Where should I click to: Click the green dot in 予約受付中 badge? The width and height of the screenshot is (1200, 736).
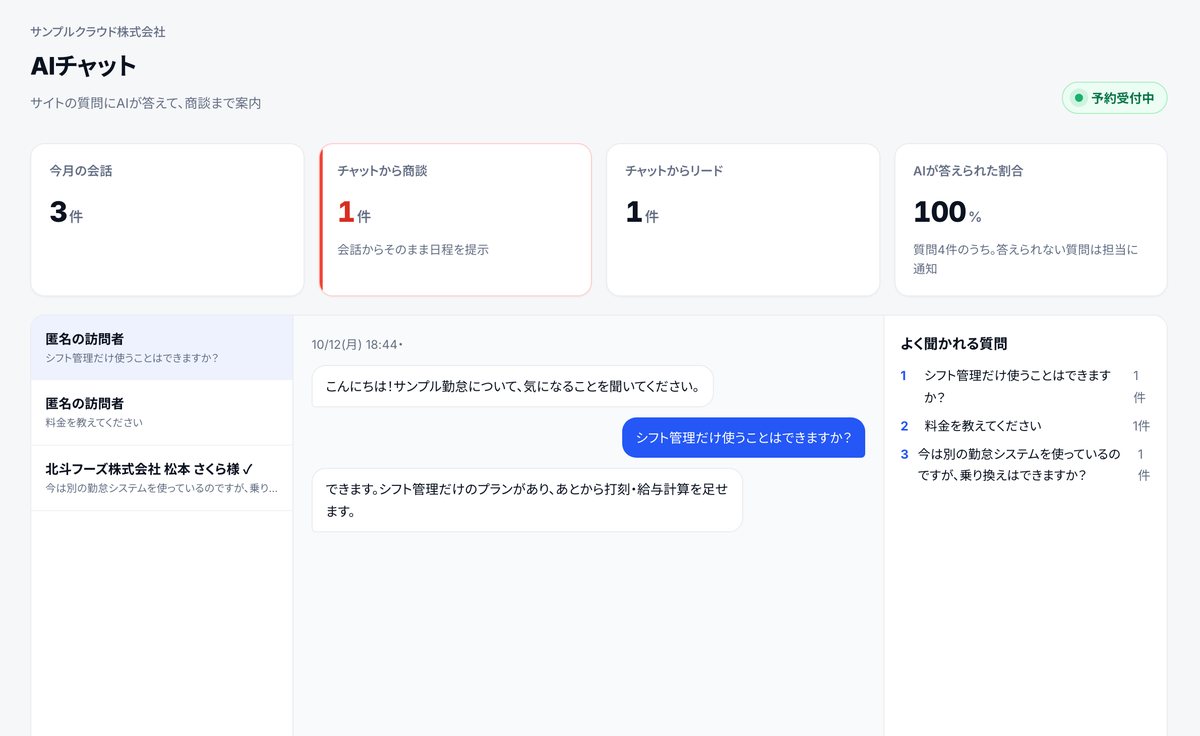(1078, 98)
